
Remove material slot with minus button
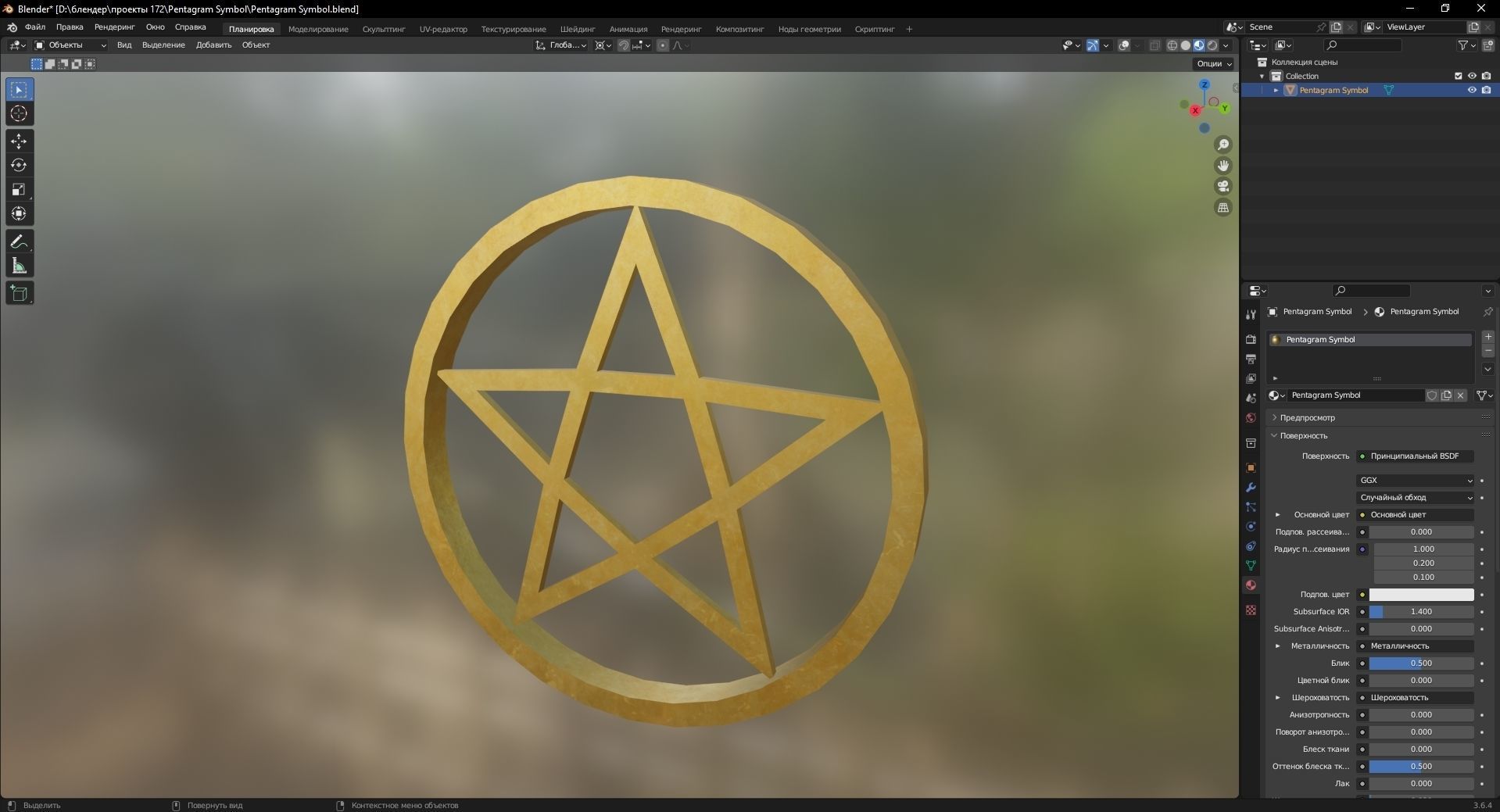[x=1488, y=351]
